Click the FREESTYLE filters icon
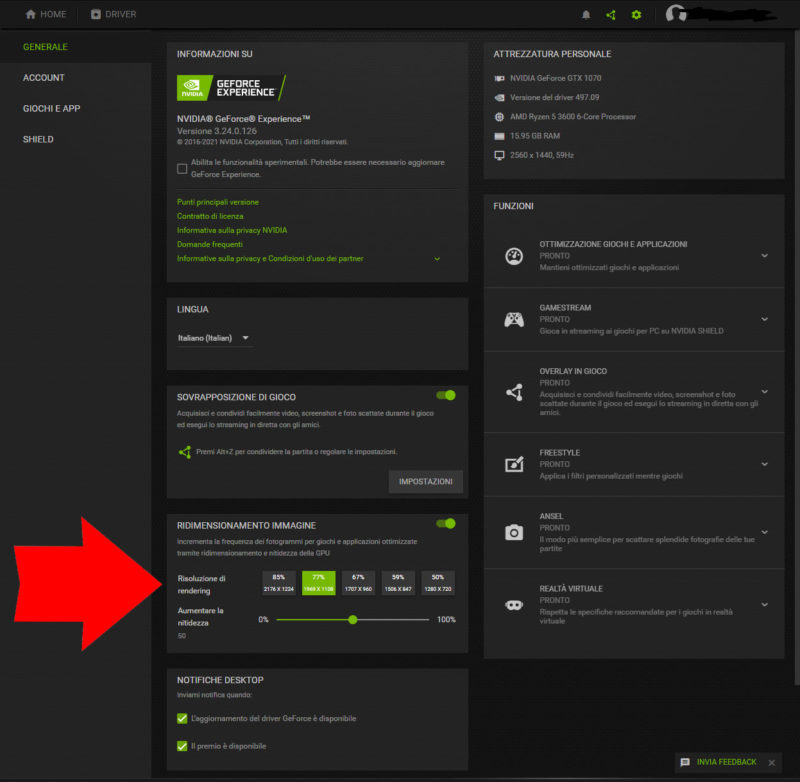Image resolution: width=800 pixels, height=782 pixels. pos(513,462)
